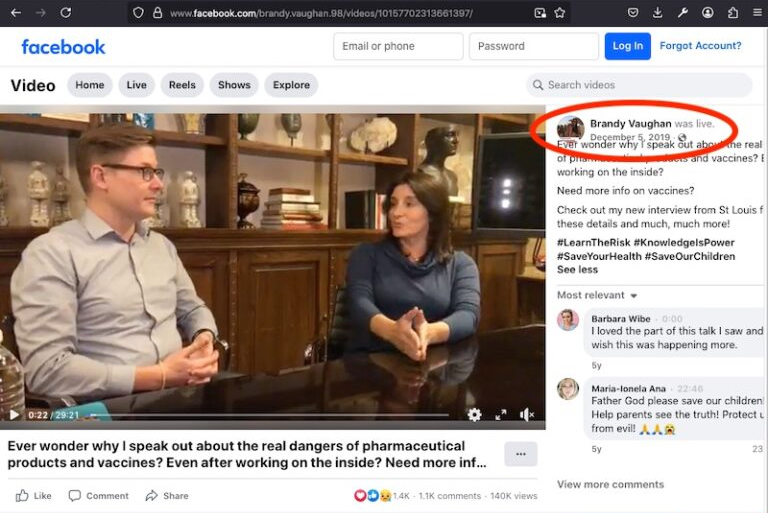Open video settings gear icon

(x=474, y=415)
